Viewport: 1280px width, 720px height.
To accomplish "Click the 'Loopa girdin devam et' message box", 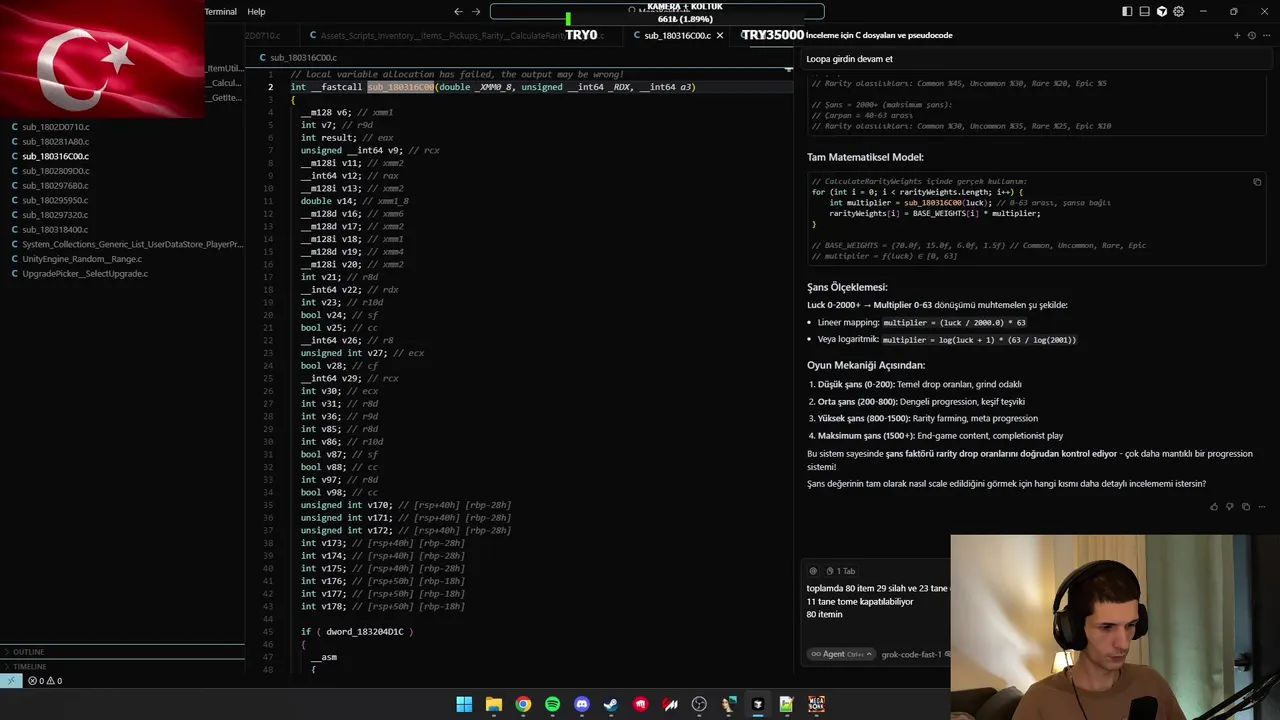I will pyautogui.click(x=1036, y=59).
